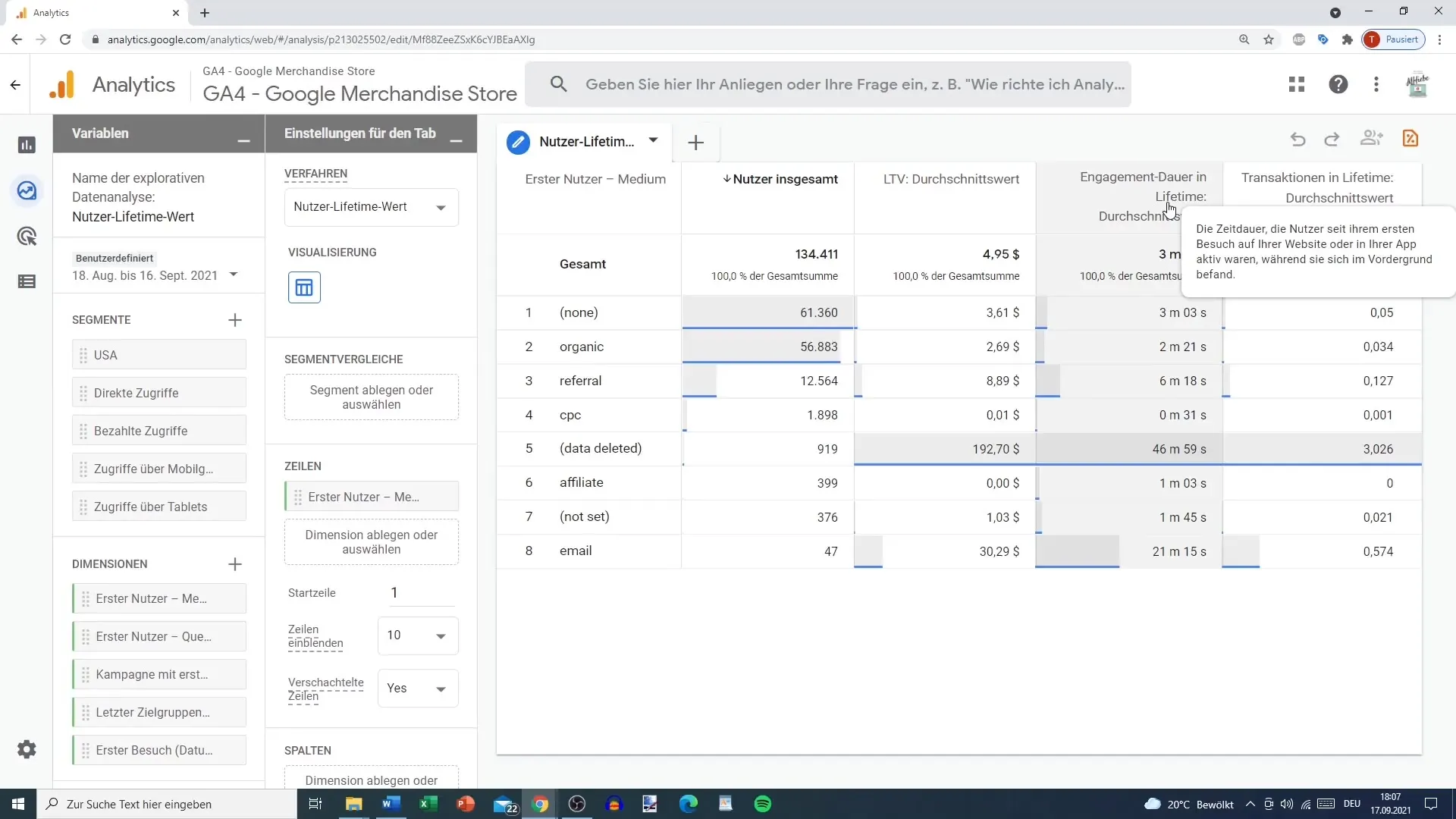1456x819 pixels.
Task: Click the account avatar in Analytics header
Action: coord(1417,84)
